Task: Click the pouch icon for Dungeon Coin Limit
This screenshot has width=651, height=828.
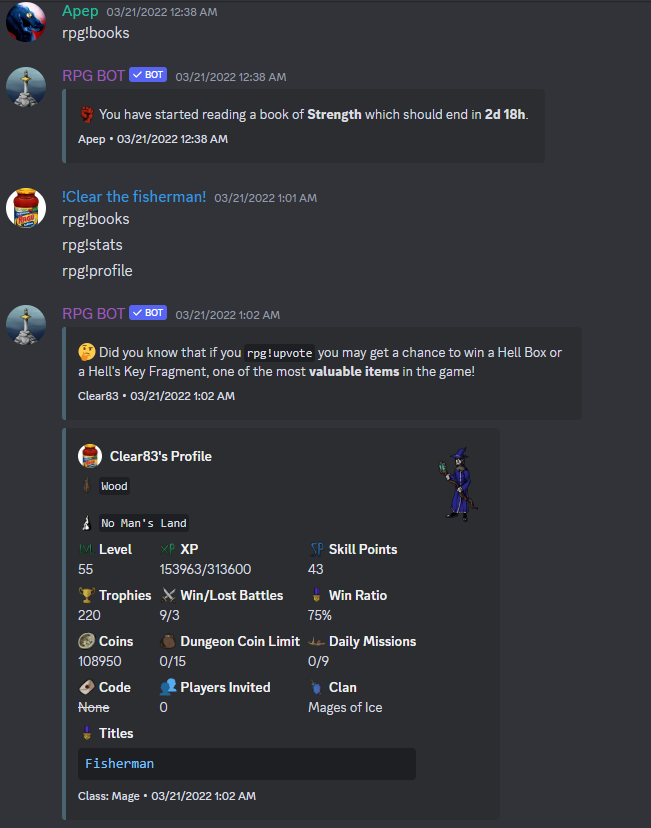Action: click(168, 641)
